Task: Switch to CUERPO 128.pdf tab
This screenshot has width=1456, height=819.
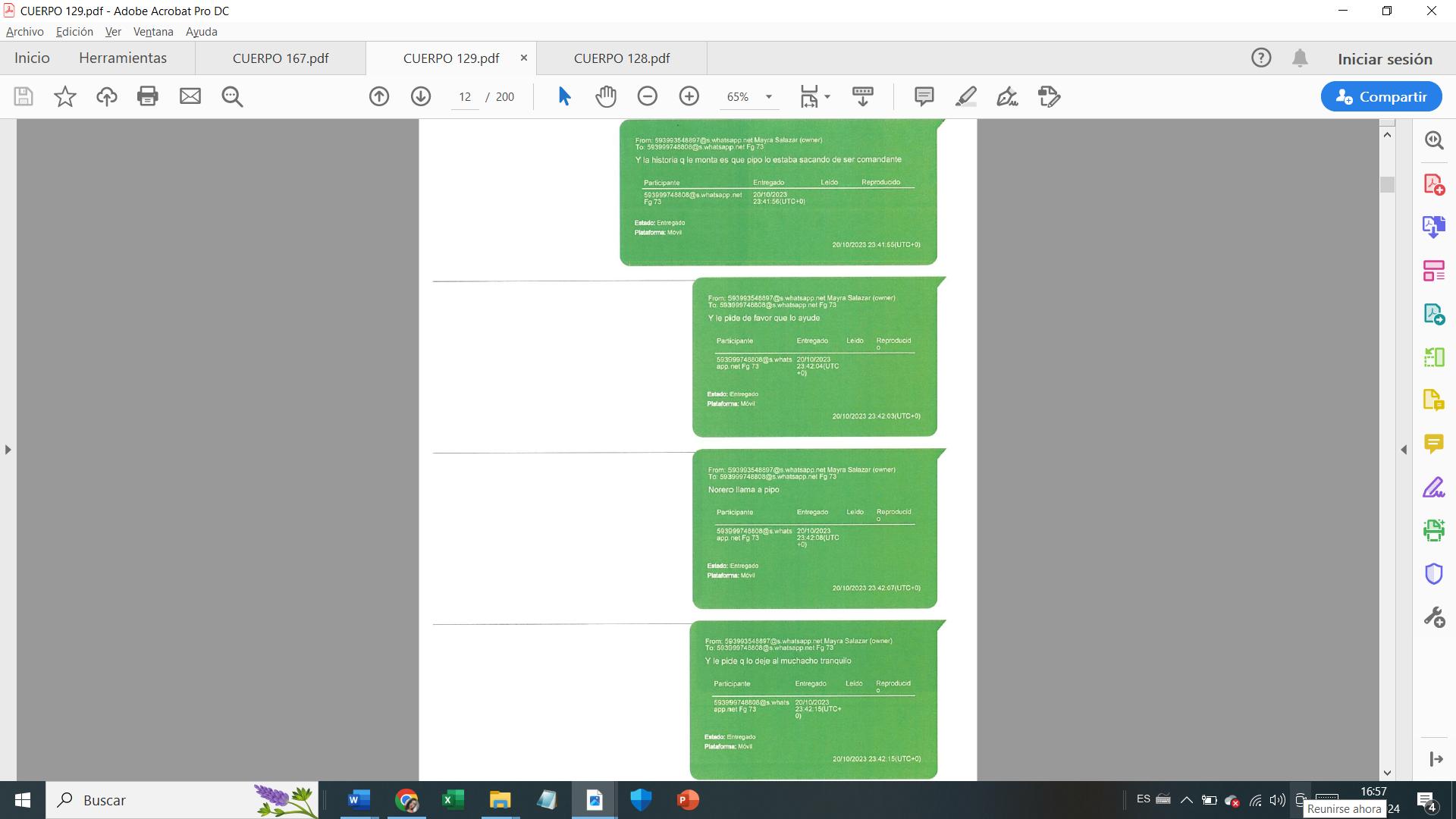Action: (622, 58)
